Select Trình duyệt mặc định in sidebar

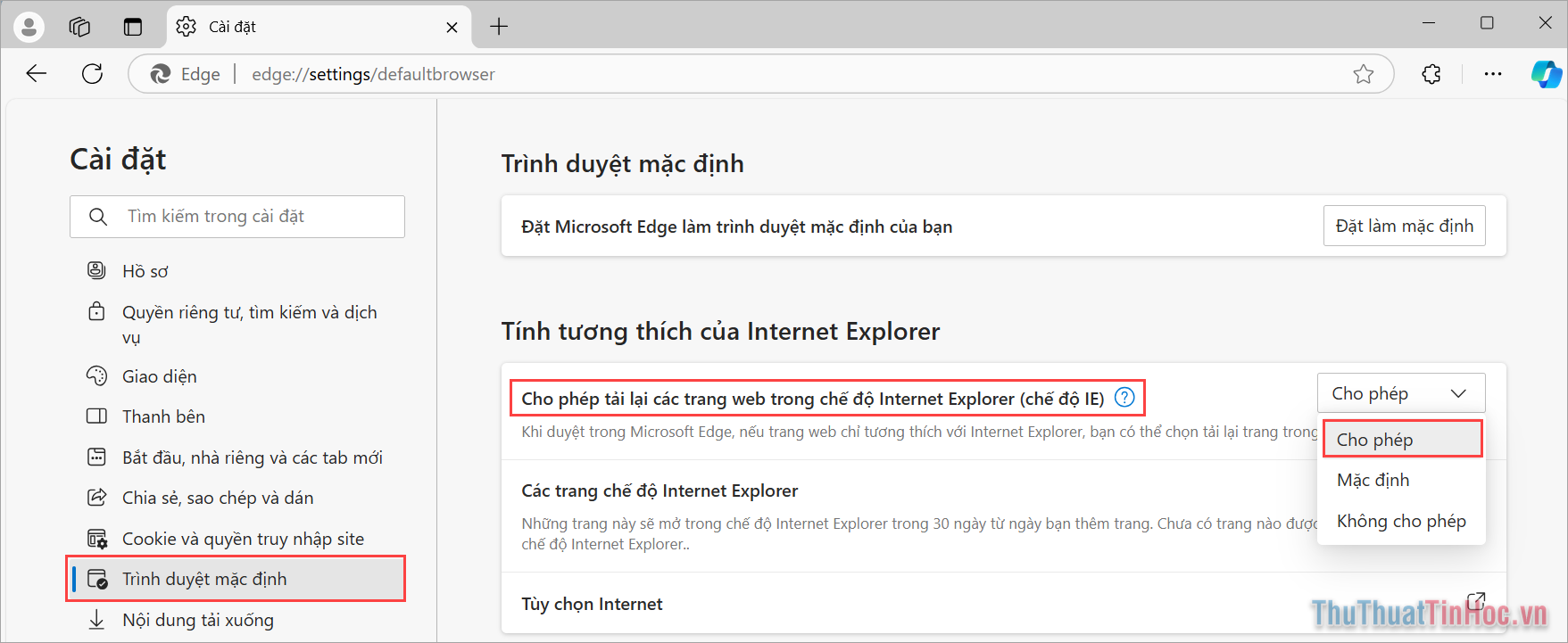[x=236, y=579]
